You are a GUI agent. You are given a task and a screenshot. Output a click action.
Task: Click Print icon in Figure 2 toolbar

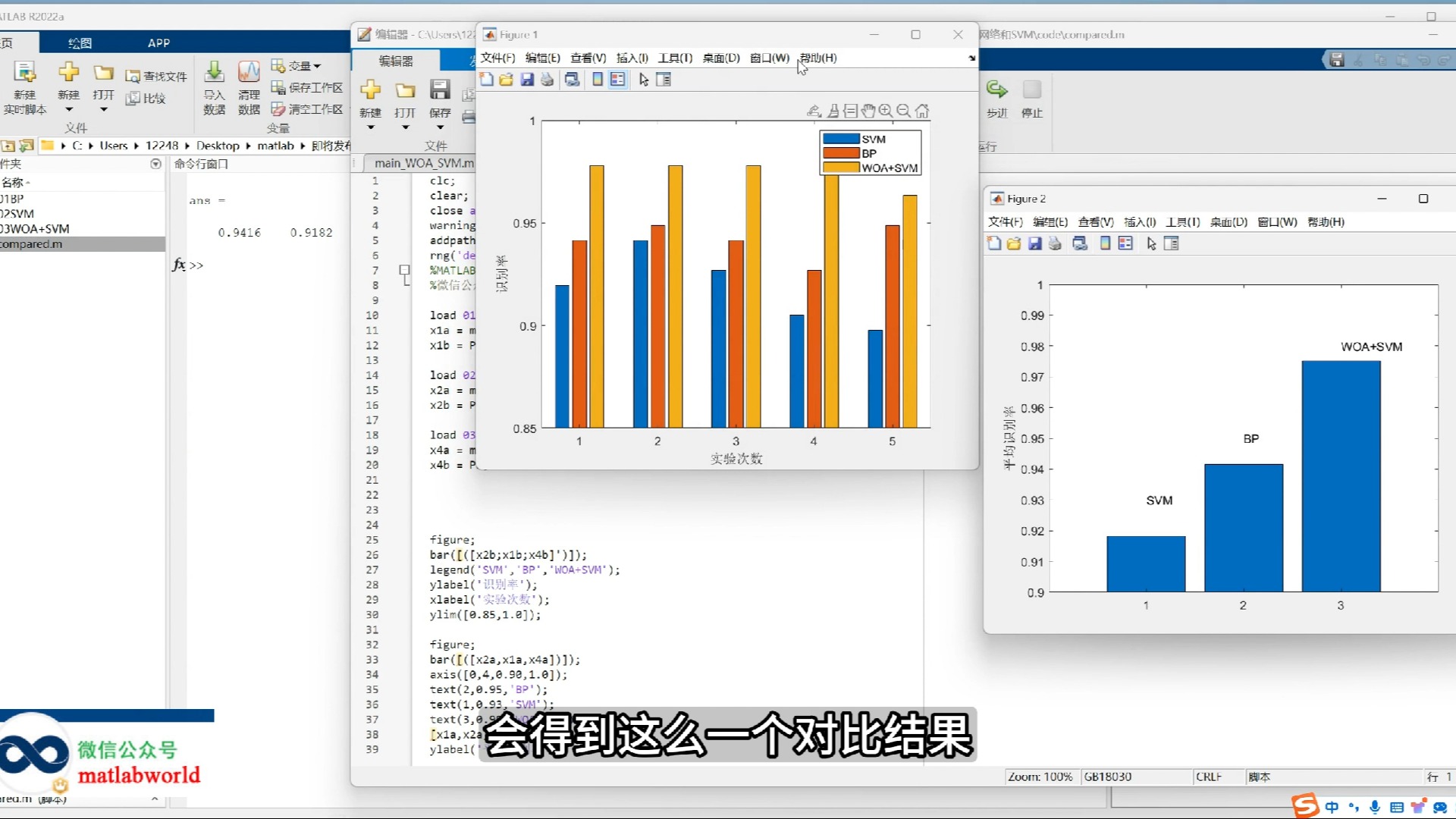coord(1055,243)
